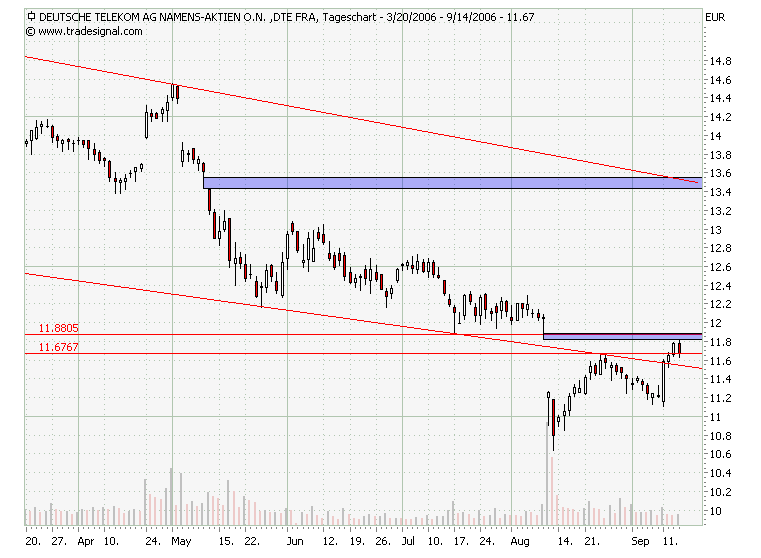Image resolution: width=761 pixels, height=558 pixels.
Task: Click the 27. date label on the axis
Action: pyautogui.click(x=59, y=542)
